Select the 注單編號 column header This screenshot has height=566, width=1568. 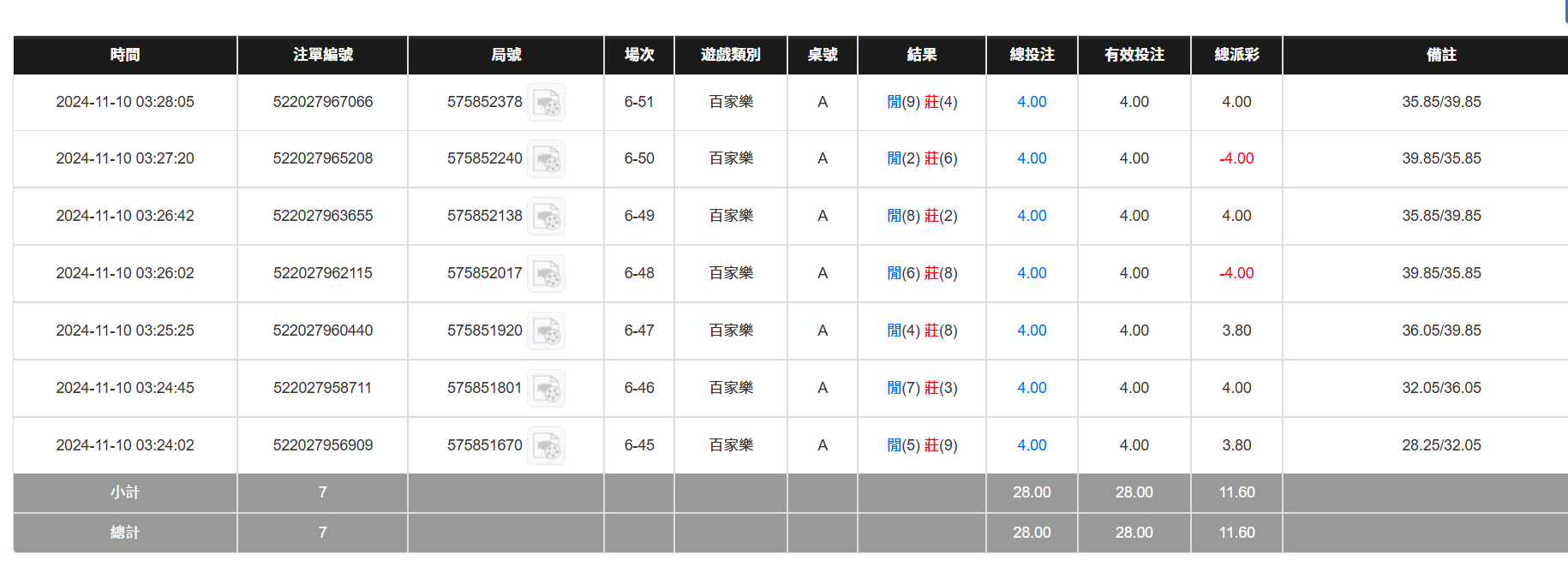pyautogui.click(x=322, y=55)
